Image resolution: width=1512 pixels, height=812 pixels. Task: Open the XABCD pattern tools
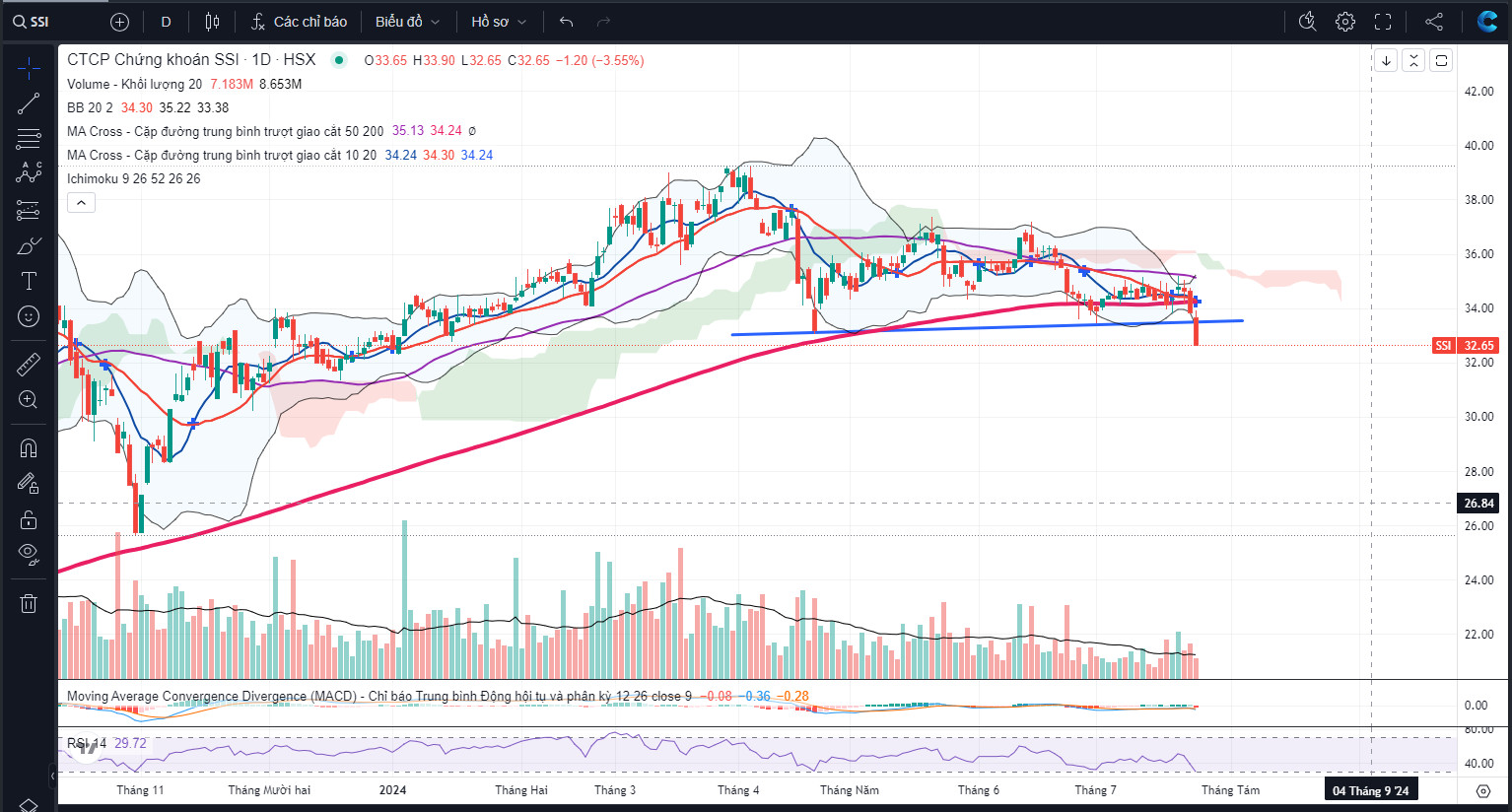coord(29,172)
